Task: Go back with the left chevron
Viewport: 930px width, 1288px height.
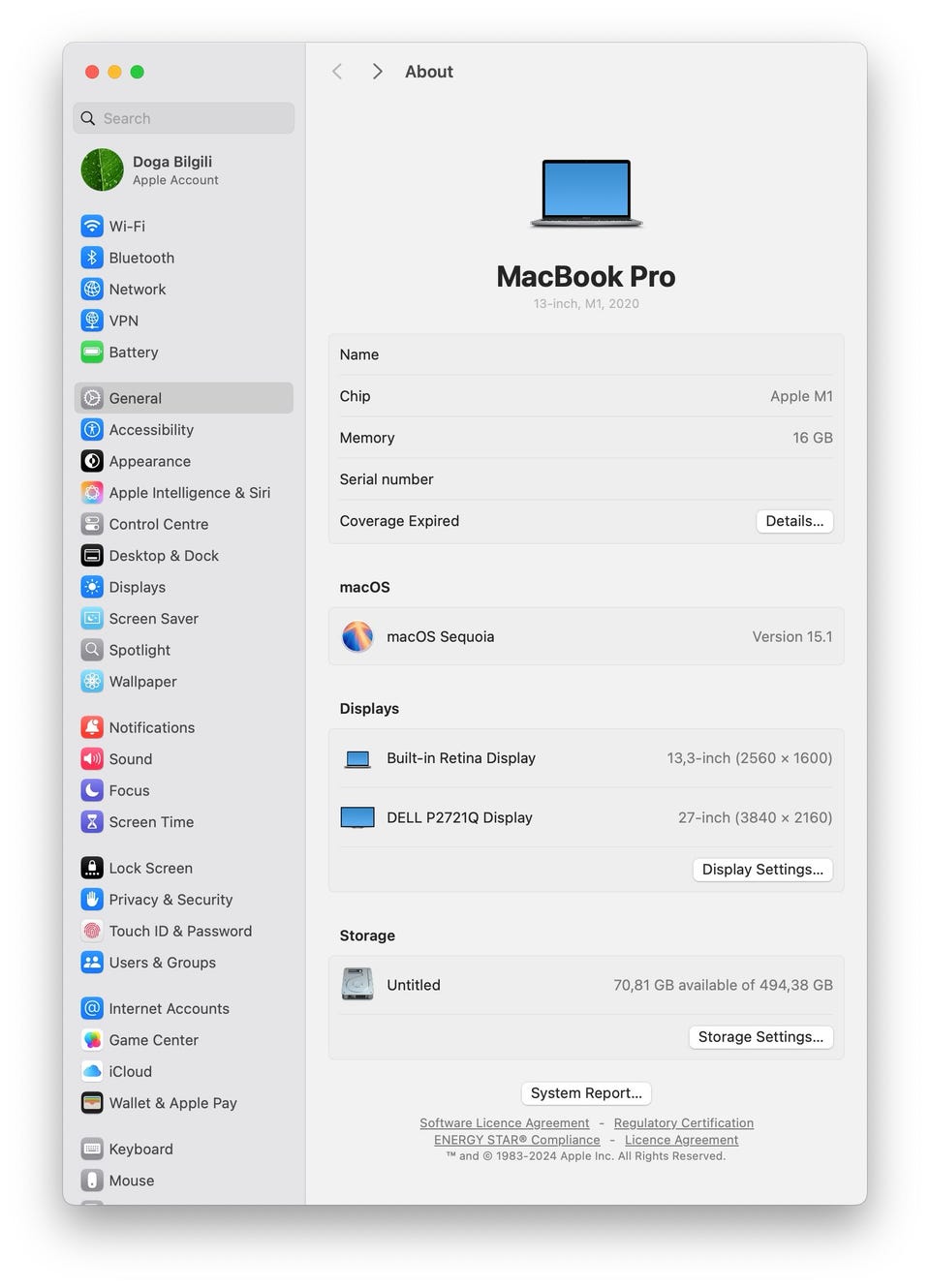Action: pyautogui.click(x=337, y=72)
